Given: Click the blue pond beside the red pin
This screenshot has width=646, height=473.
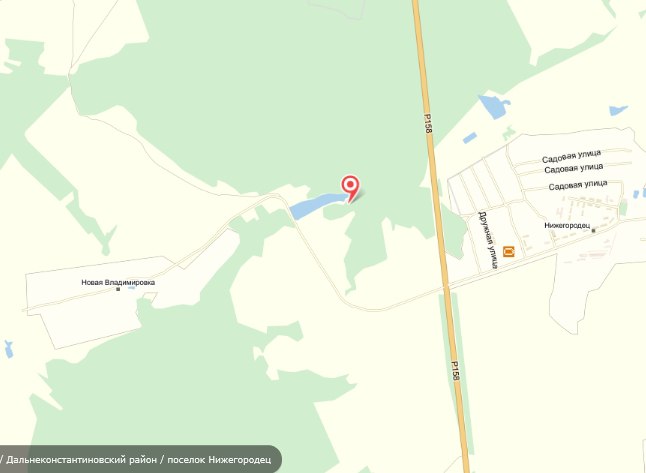Looking at the screenshot, I should point(315,206).
